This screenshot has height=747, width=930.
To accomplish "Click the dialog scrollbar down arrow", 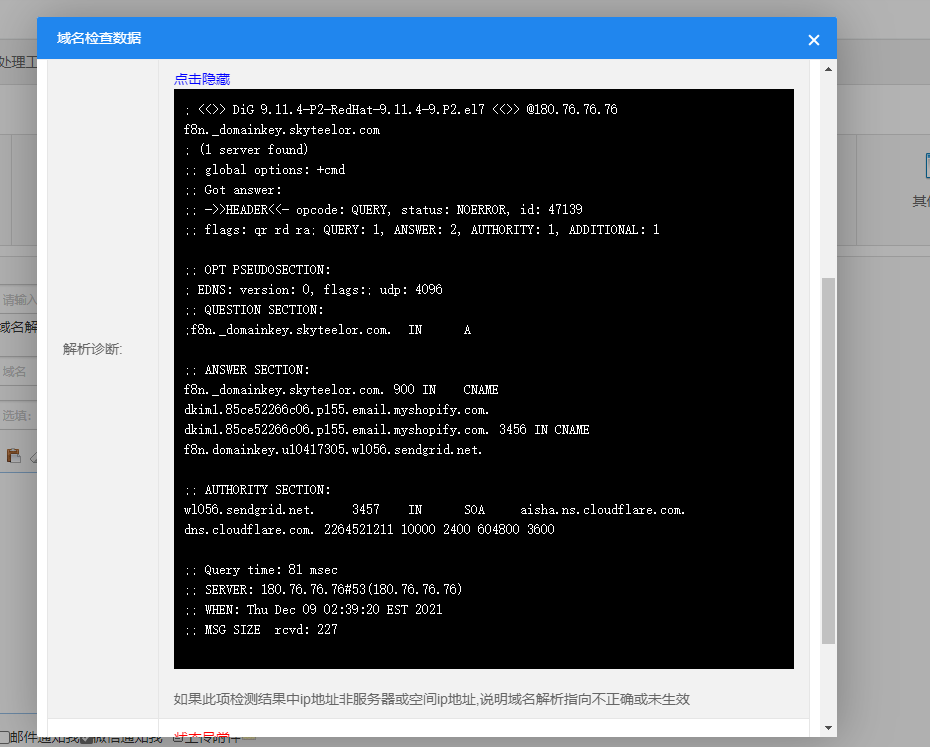I will click(x=828, y=727).
